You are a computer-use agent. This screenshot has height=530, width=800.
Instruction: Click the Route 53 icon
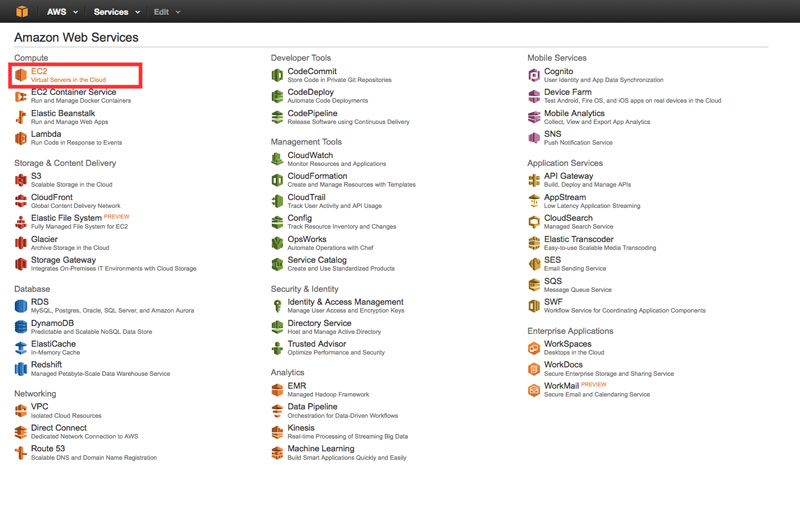(x=20, y=452)
